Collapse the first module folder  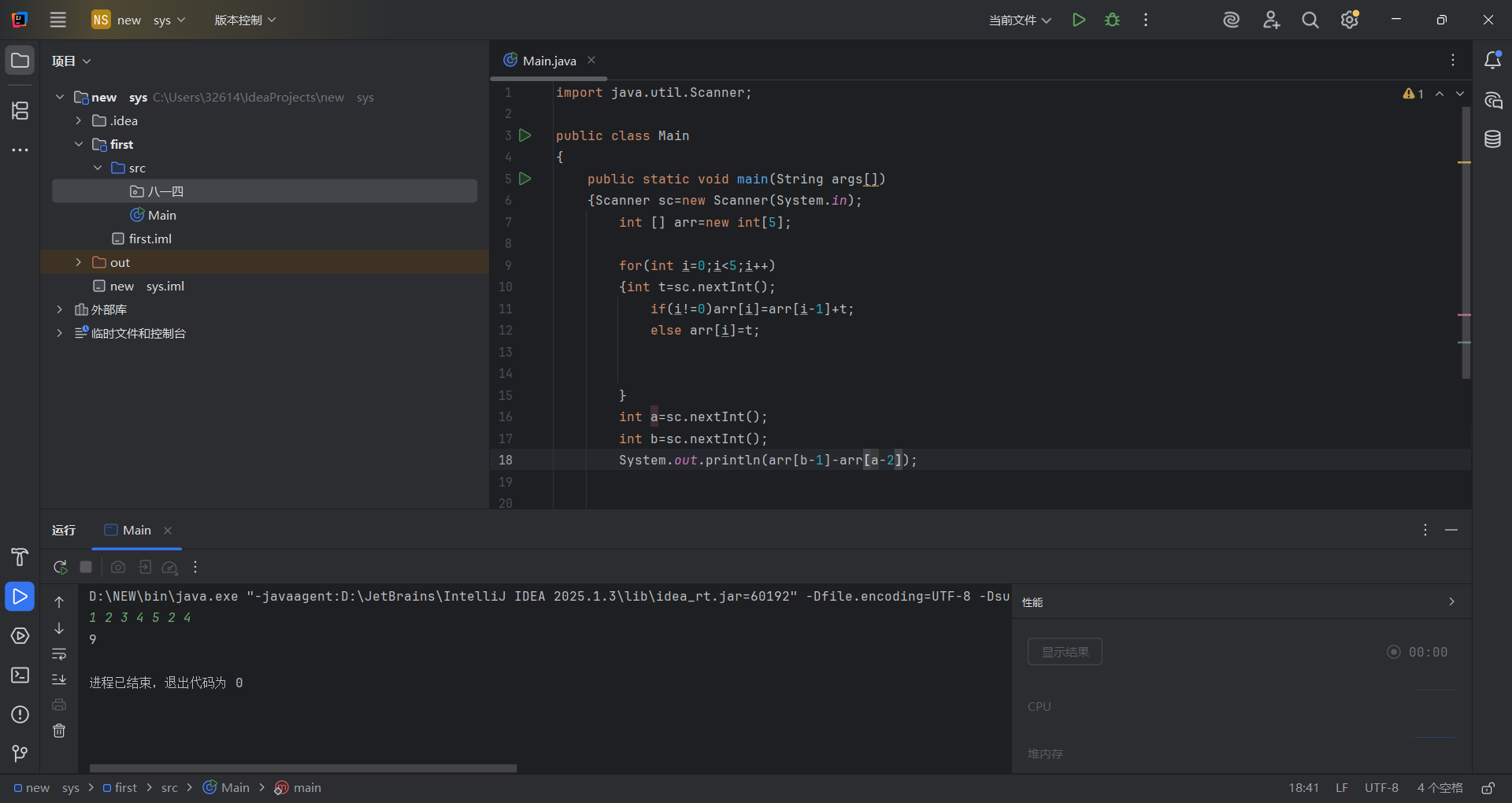[79, 144]
